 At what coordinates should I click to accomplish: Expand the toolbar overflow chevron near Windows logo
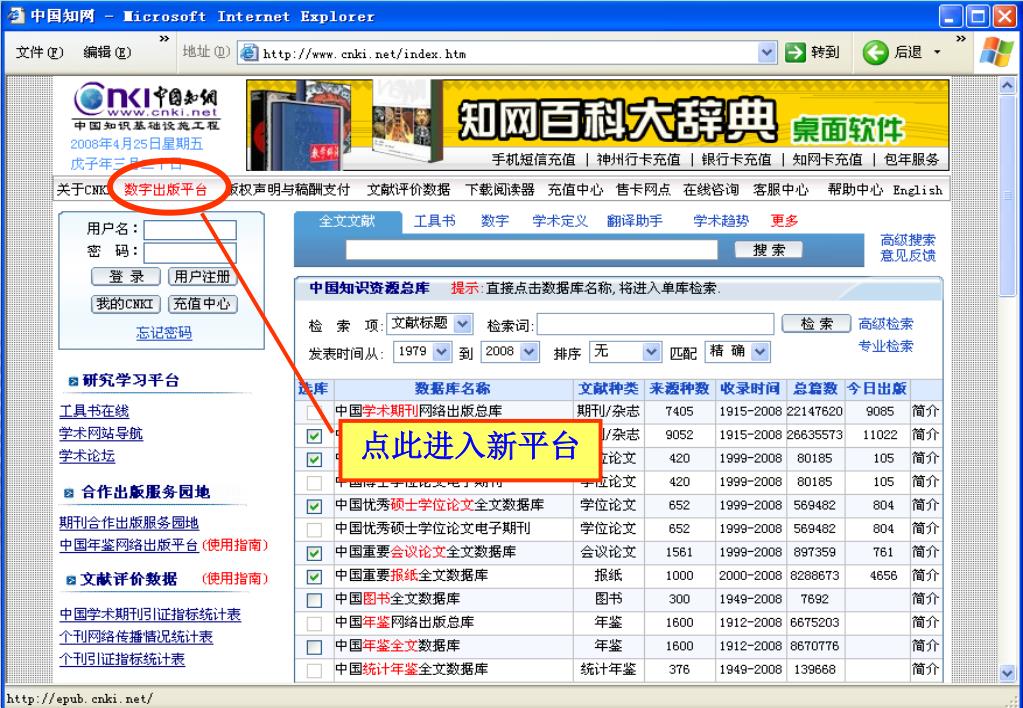pos(960,39)
